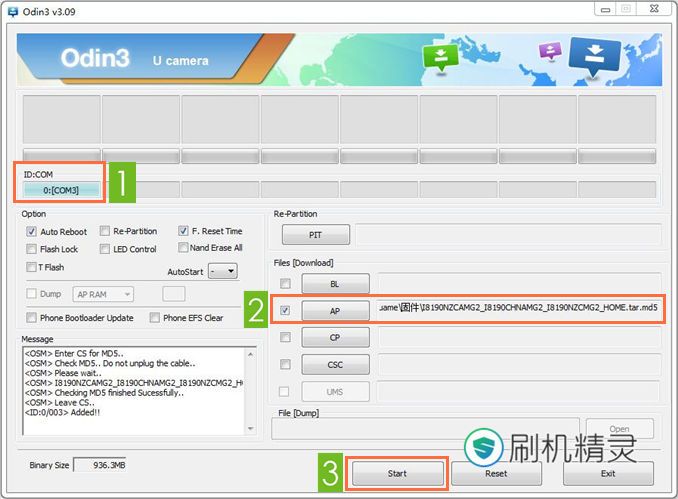
Task: Click the large blue download bubble icon
Action: 595,56
